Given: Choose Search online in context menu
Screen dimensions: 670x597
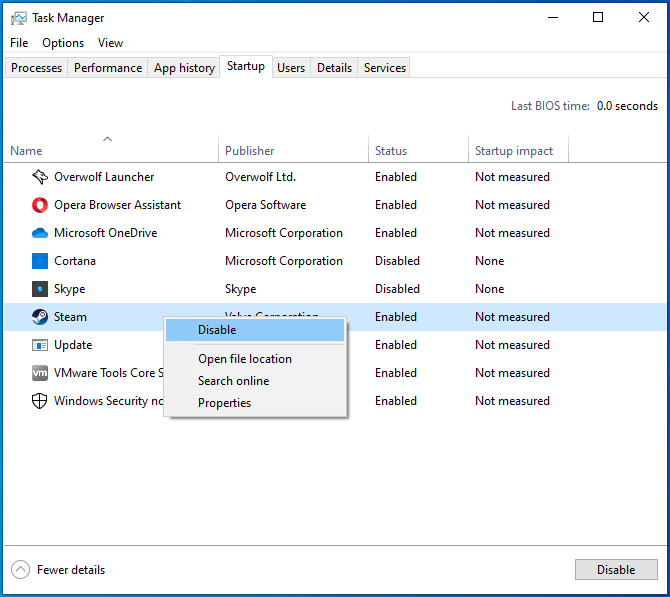Looking at the screenshot, I should 255,381.
